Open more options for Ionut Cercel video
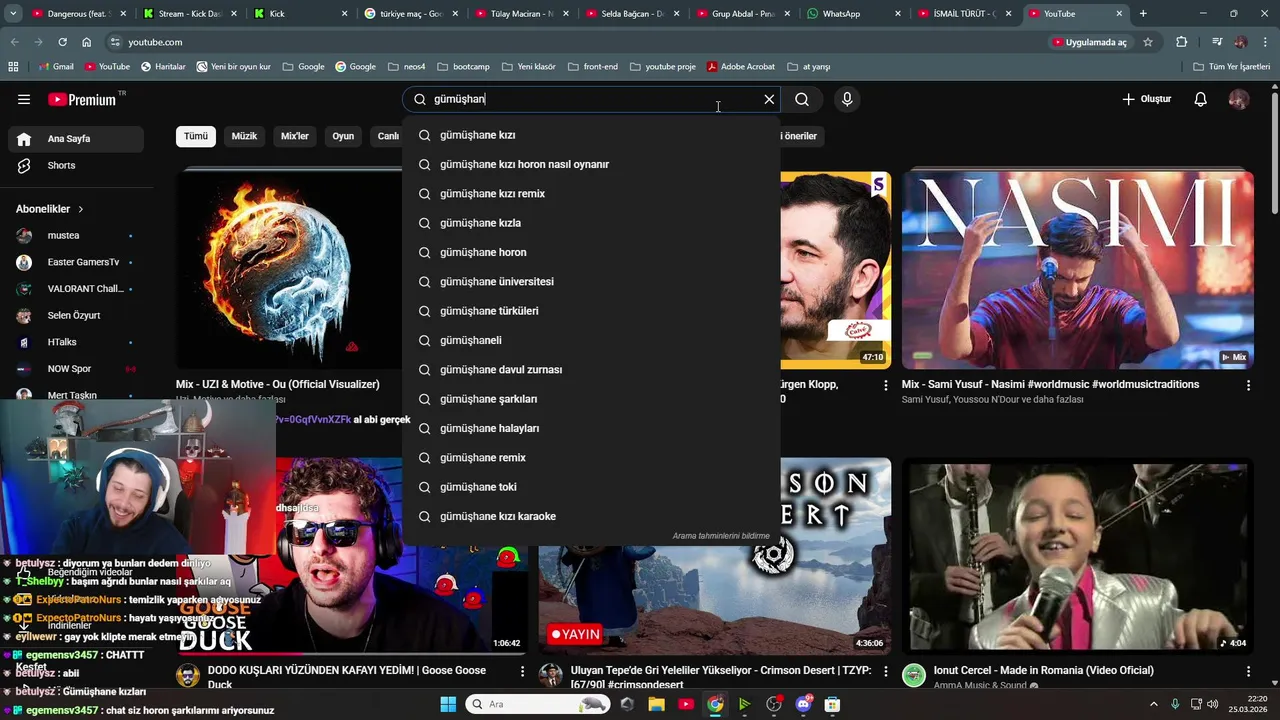The height and width of the screenshot is (720, 1280). pos(1248,671)
